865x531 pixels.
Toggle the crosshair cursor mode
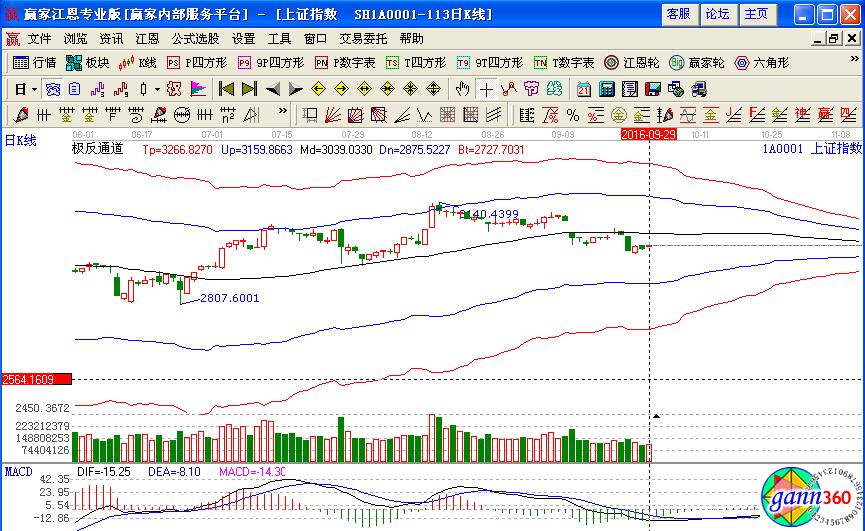[x=485, y=89]
